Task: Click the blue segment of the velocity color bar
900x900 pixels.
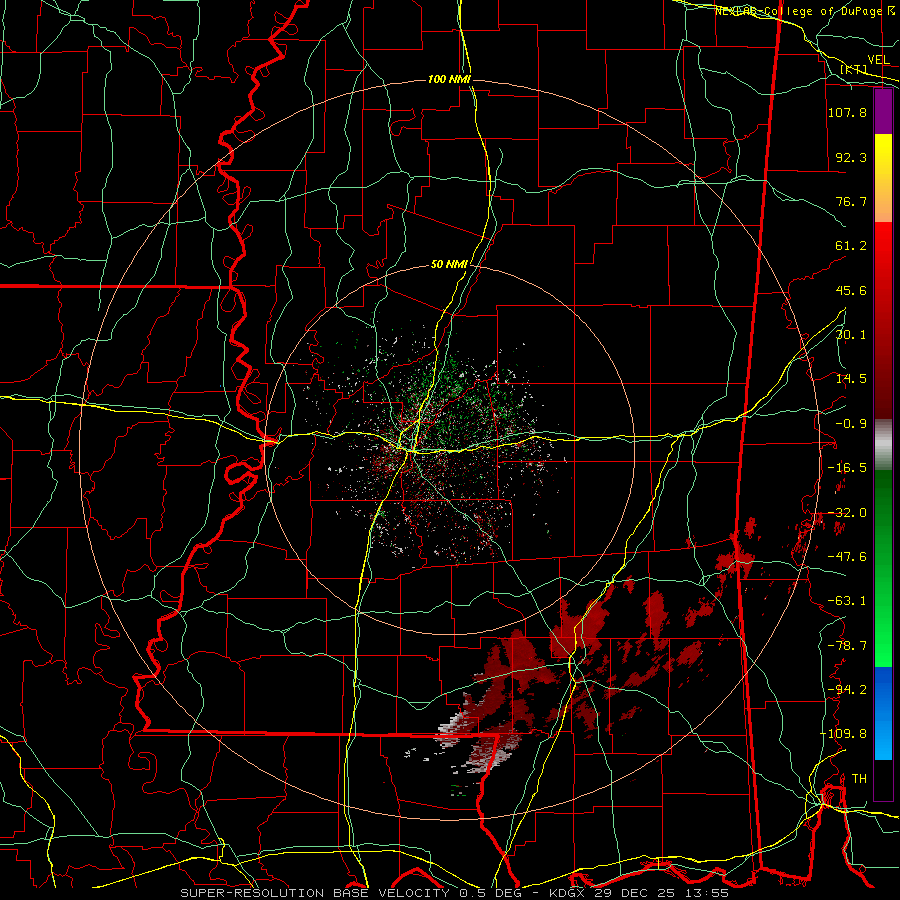Action: pyautogui.click(x=883, y=713)
